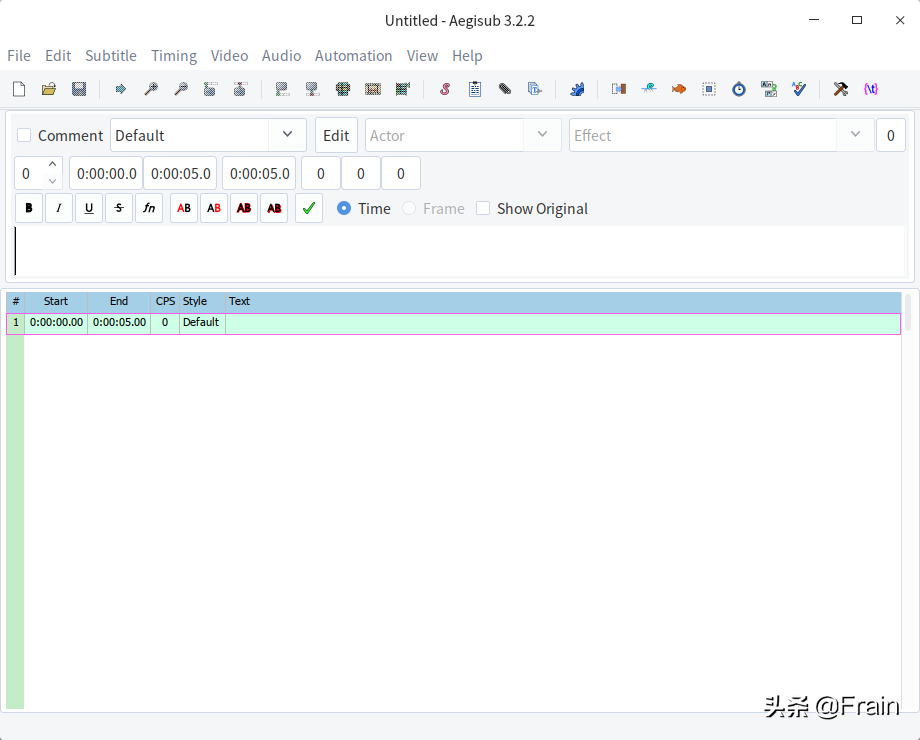
Task: Set primary color with first AB button
Action: click(x=184, y=208)
